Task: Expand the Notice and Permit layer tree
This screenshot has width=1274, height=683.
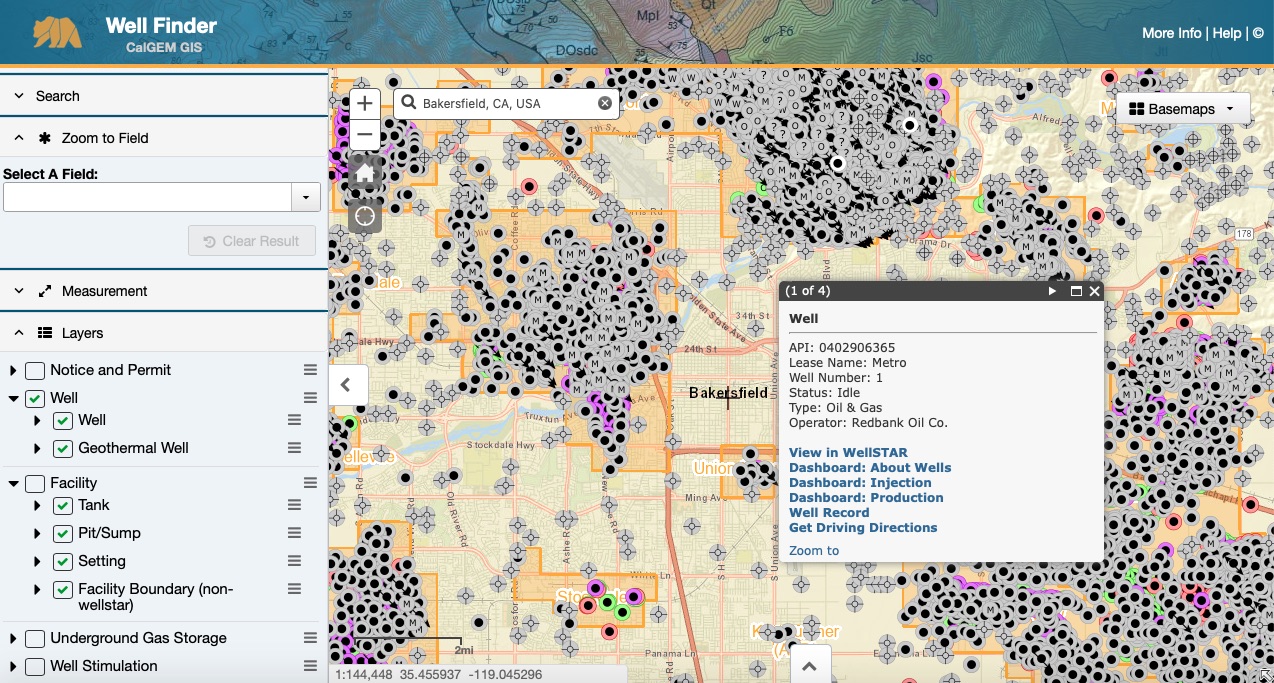Action: coord(13,370)
